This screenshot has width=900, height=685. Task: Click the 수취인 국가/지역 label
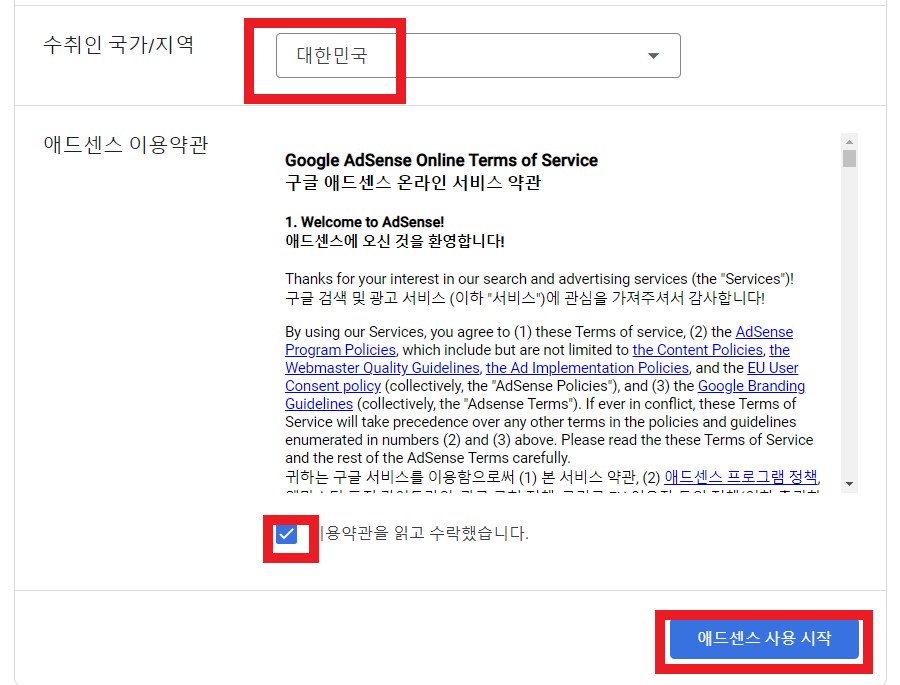pyautogui.click(x=119, y=44)
